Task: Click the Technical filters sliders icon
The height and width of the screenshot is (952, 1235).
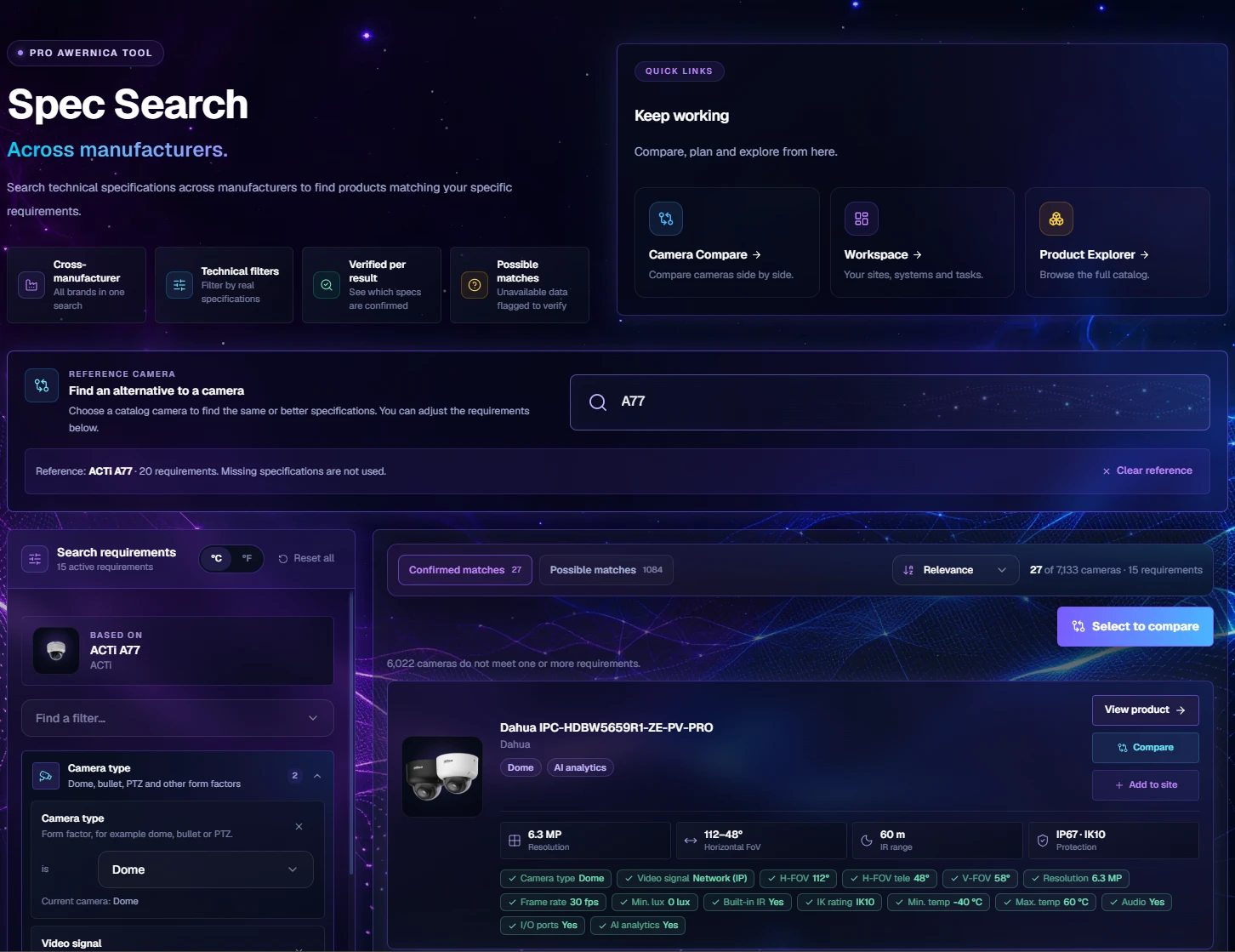Action: coord(179,285)
